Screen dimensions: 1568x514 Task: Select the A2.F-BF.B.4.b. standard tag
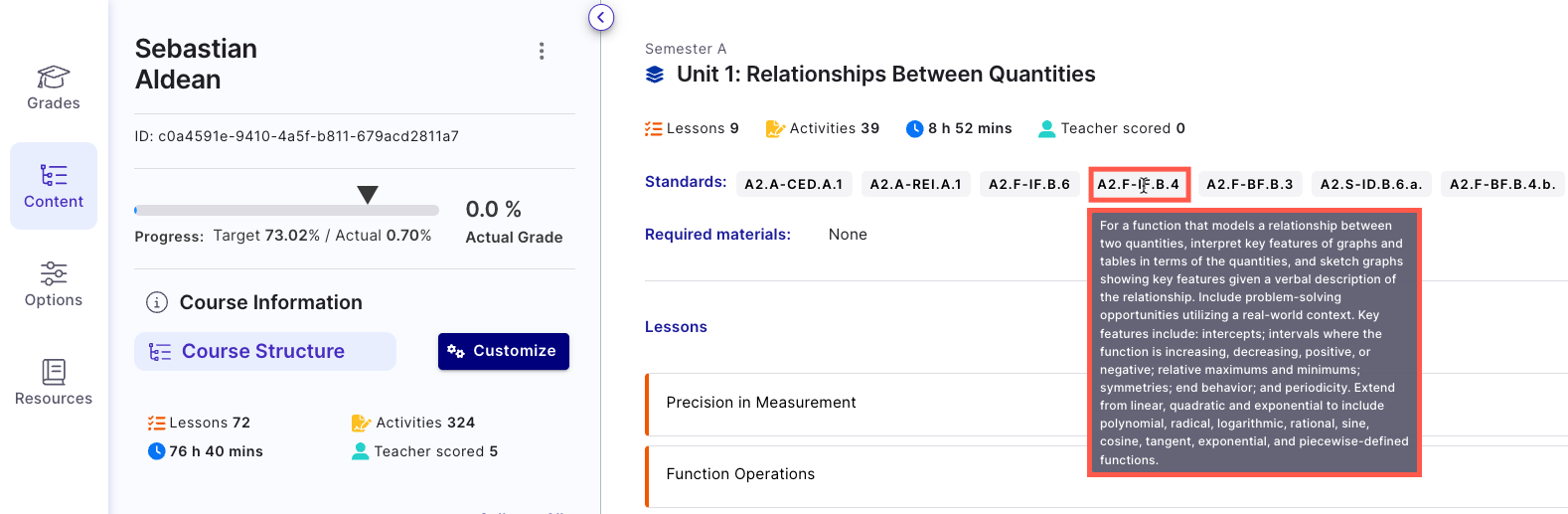[x=1502, y=184]
